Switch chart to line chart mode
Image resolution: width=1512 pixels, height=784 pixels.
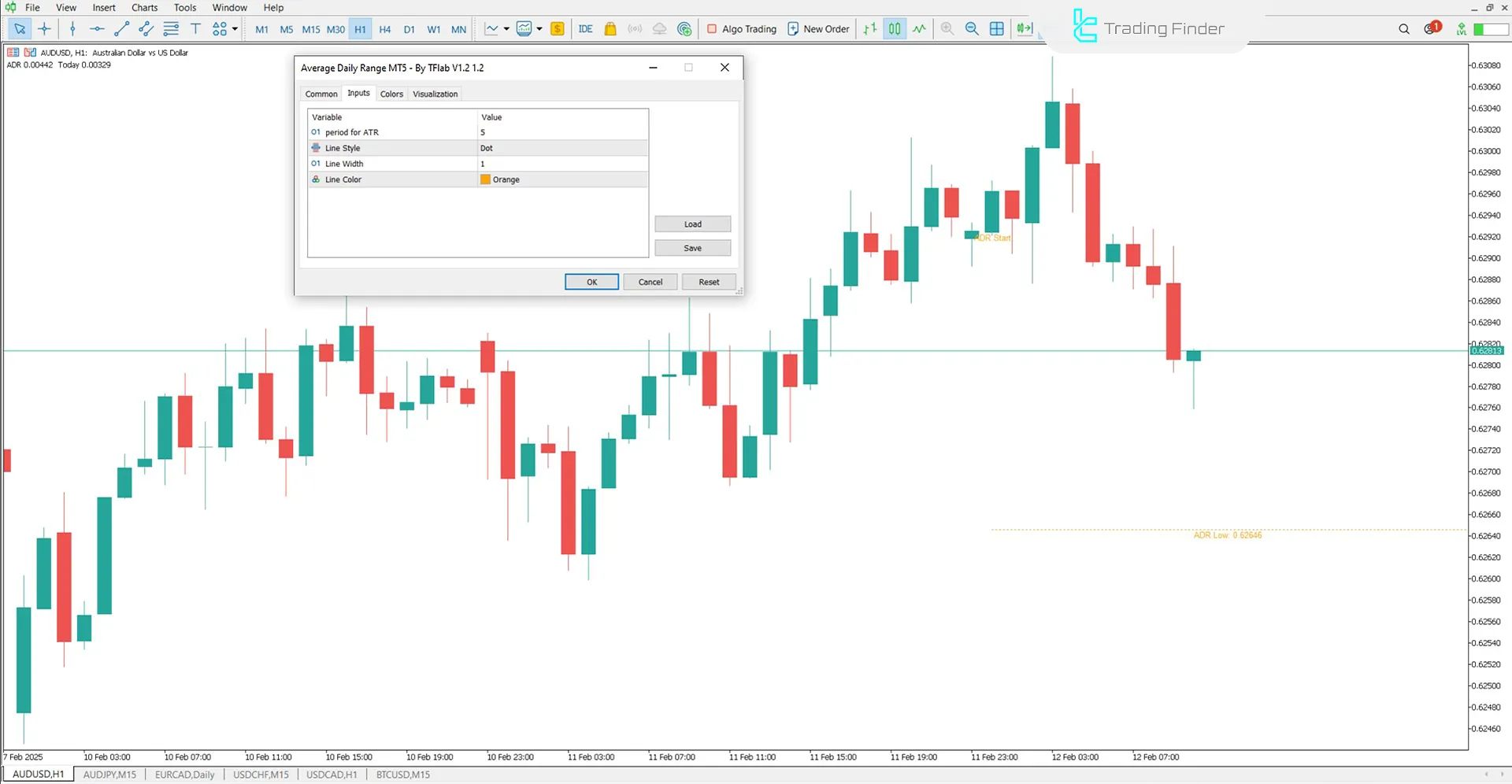pos(919,28)
